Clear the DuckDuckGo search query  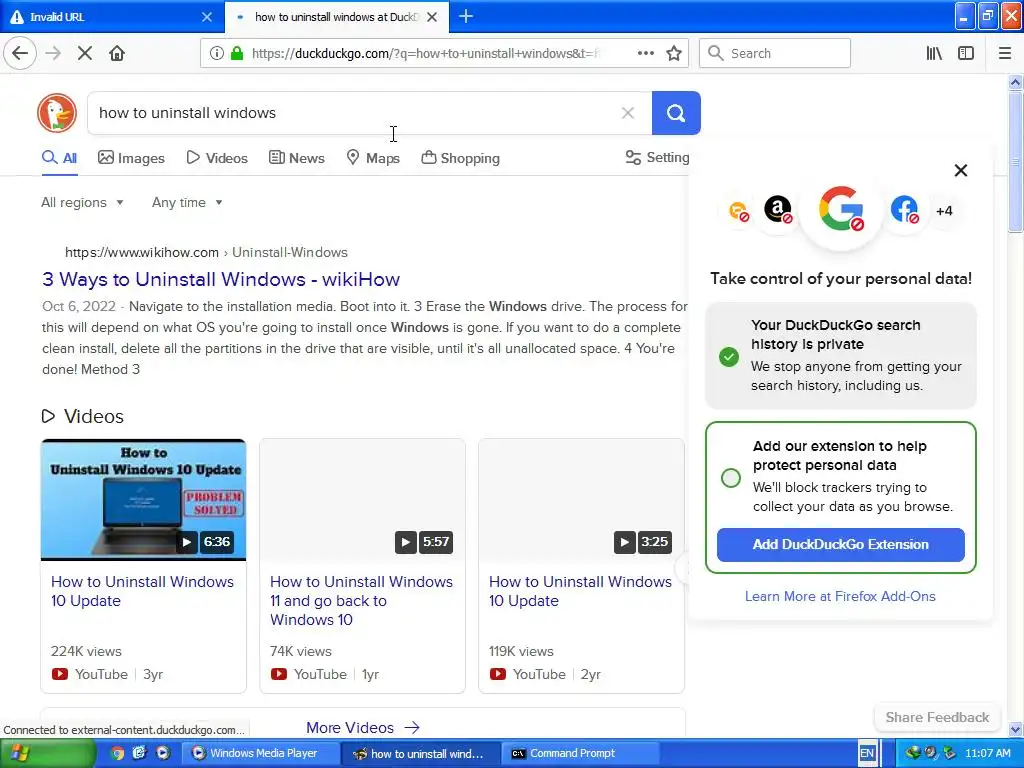(x=628, y=113)
